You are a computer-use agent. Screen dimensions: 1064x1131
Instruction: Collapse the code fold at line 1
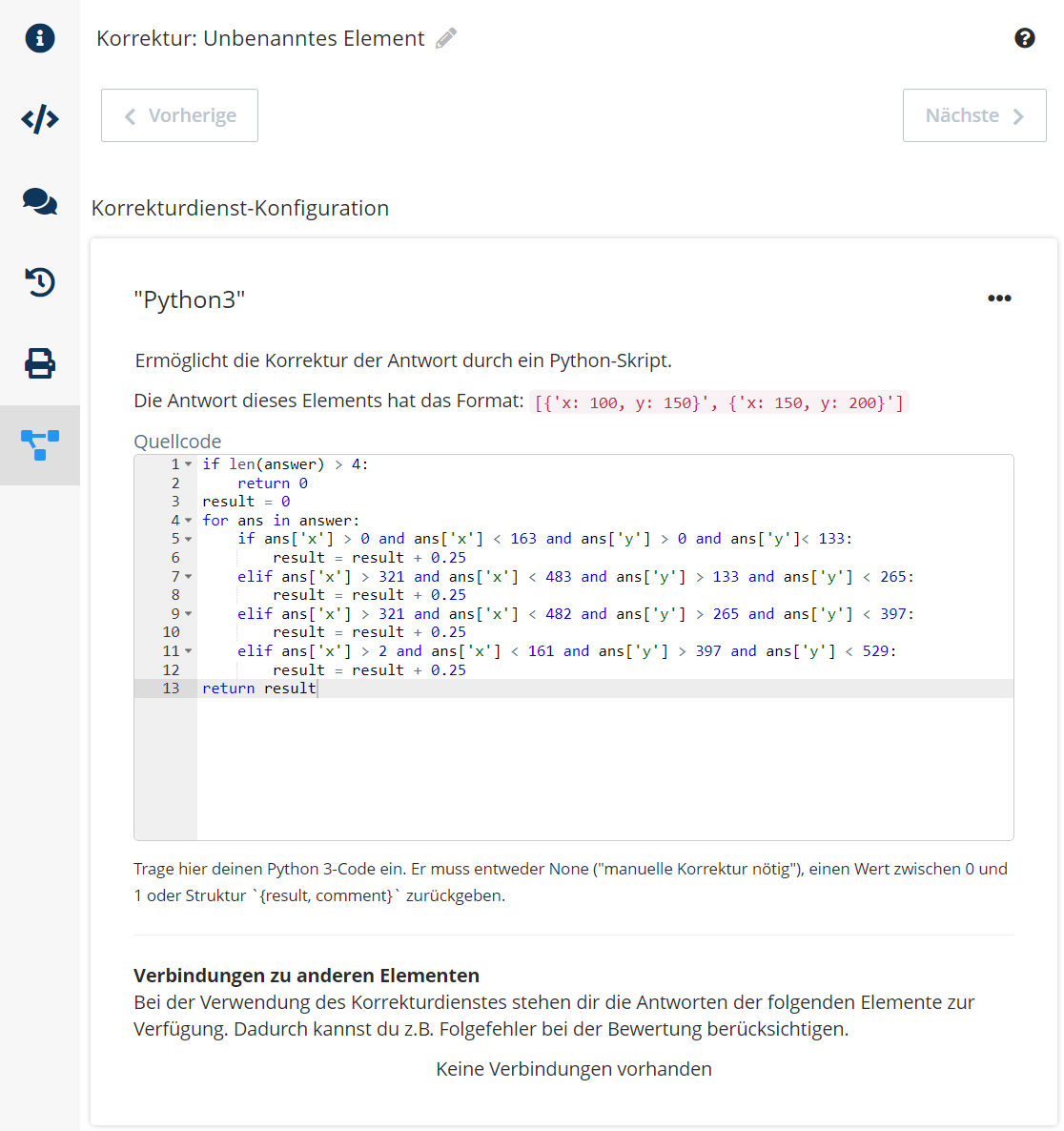(188, 464)
